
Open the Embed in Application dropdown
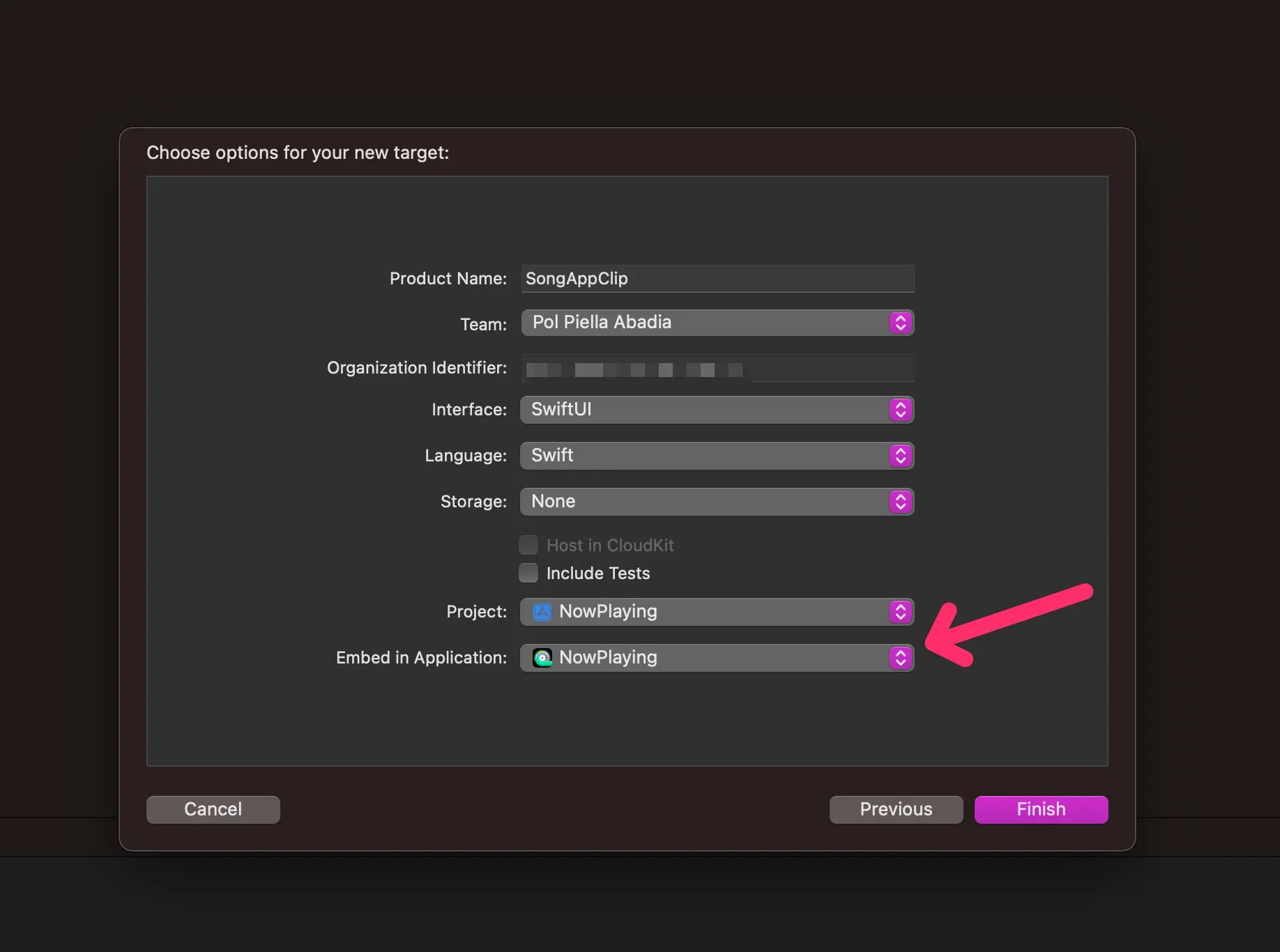click(717, 657)
